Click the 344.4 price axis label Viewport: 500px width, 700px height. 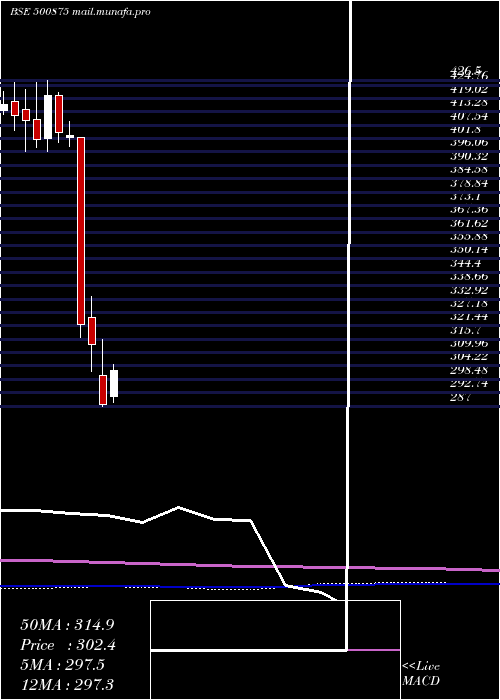[x=465, y=263]
